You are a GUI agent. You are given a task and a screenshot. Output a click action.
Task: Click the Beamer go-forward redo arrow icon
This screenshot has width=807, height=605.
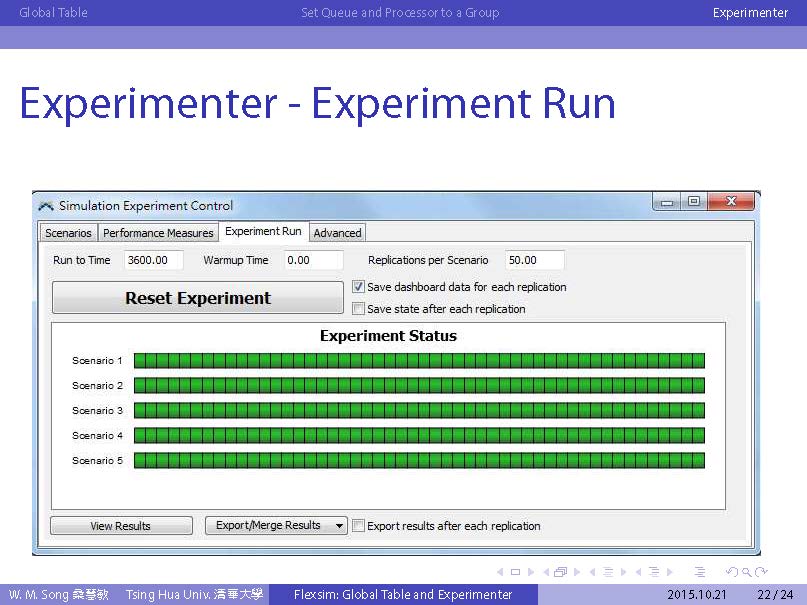(761, 573)
